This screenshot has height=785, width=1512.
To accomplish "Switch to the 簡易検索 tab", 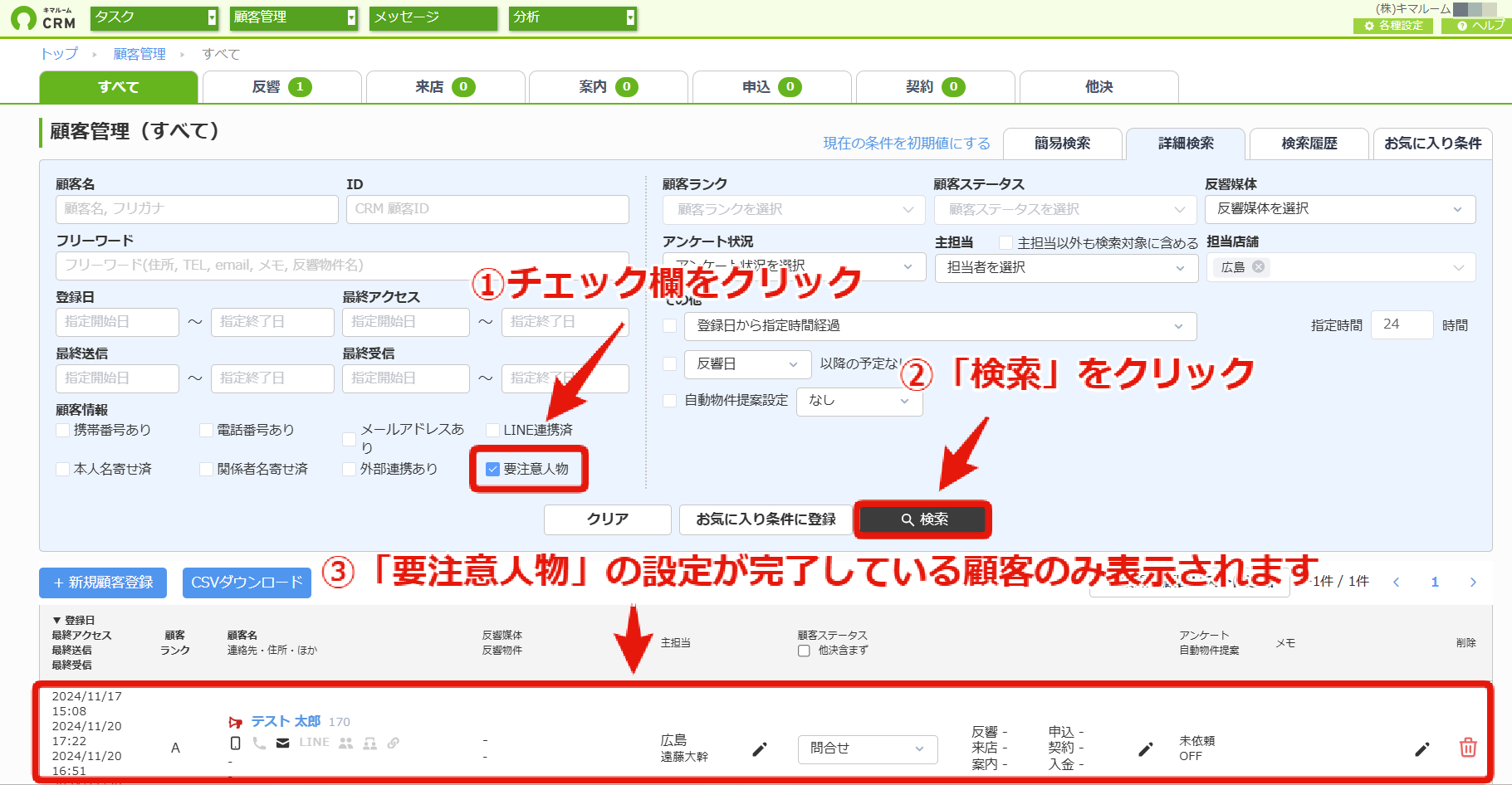I will click(1063, 144).
